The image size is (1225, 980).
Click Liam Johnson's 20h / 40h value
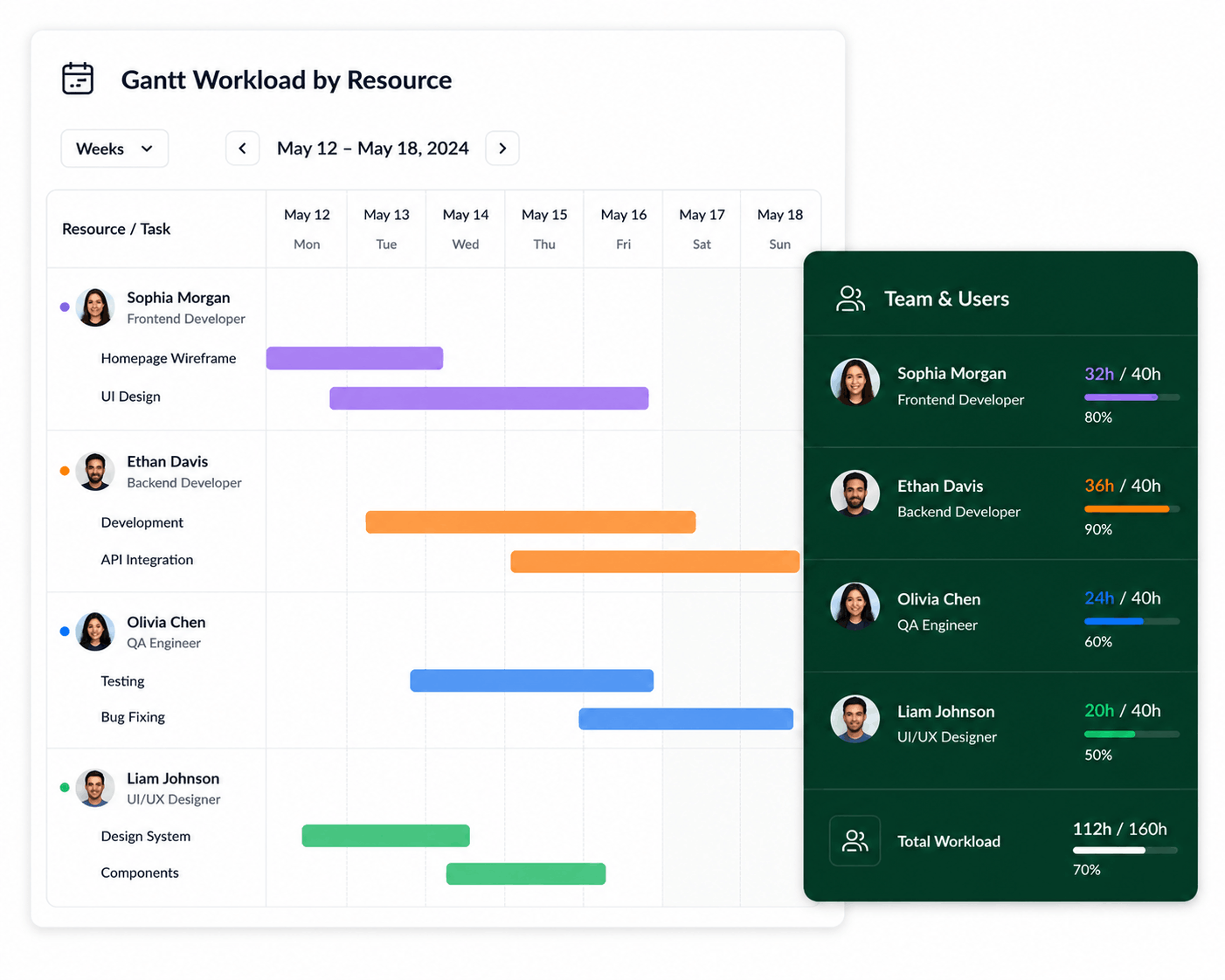(1123, 711)
